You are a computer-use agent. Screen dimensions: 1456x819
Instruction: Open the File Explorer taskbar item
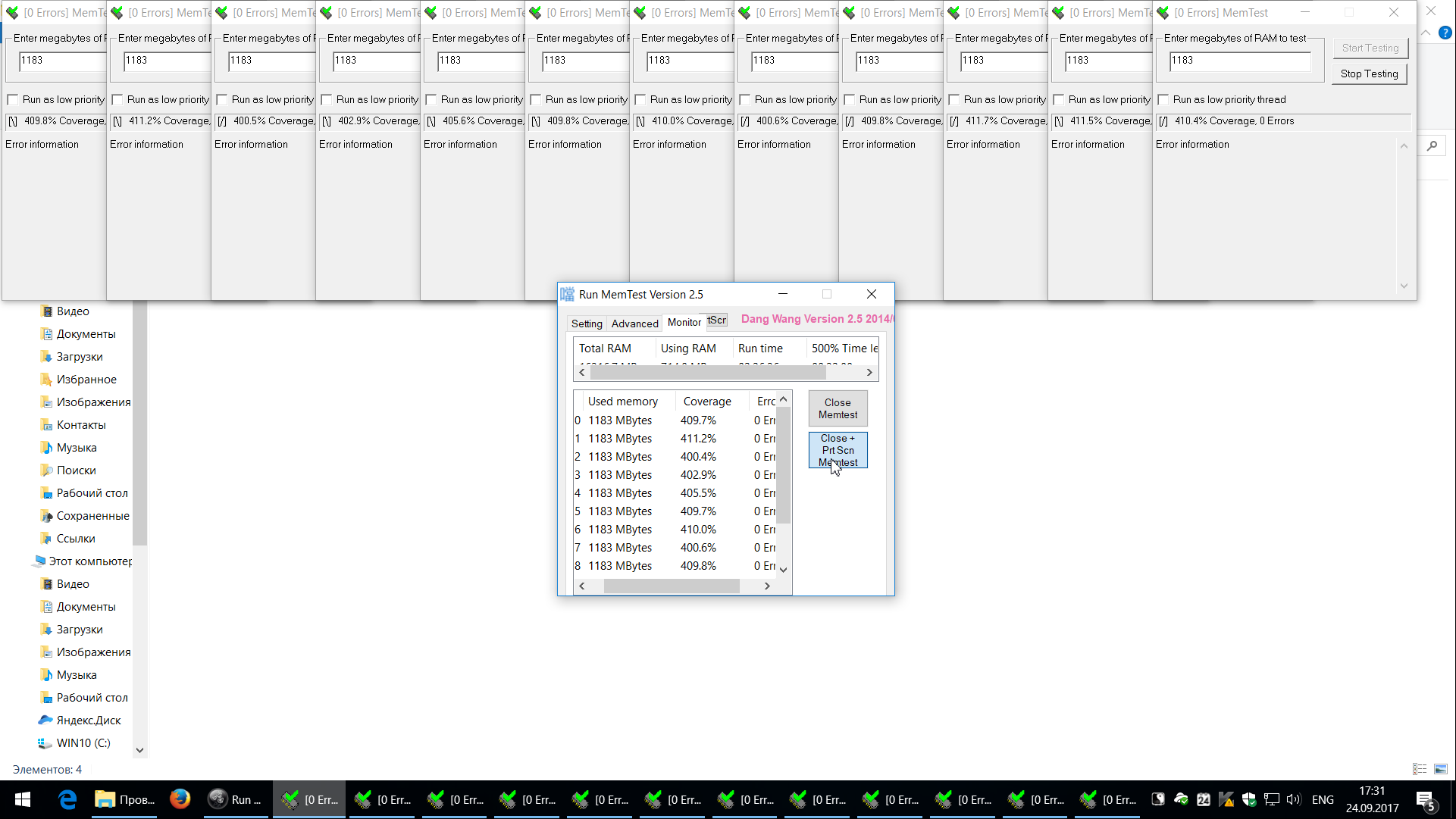pos(125,799)
